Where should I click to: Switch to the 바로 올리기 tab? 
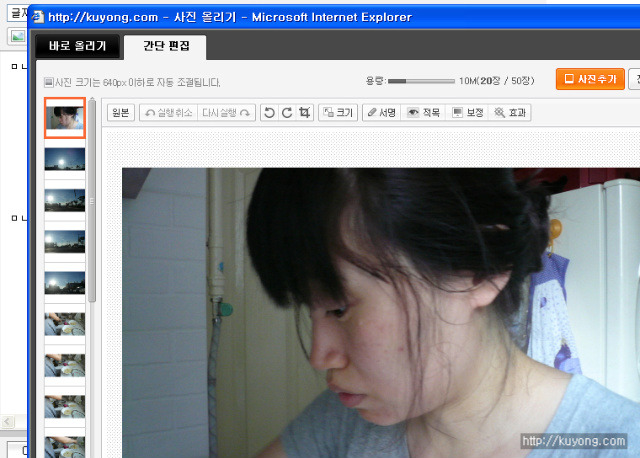[78, 46]
